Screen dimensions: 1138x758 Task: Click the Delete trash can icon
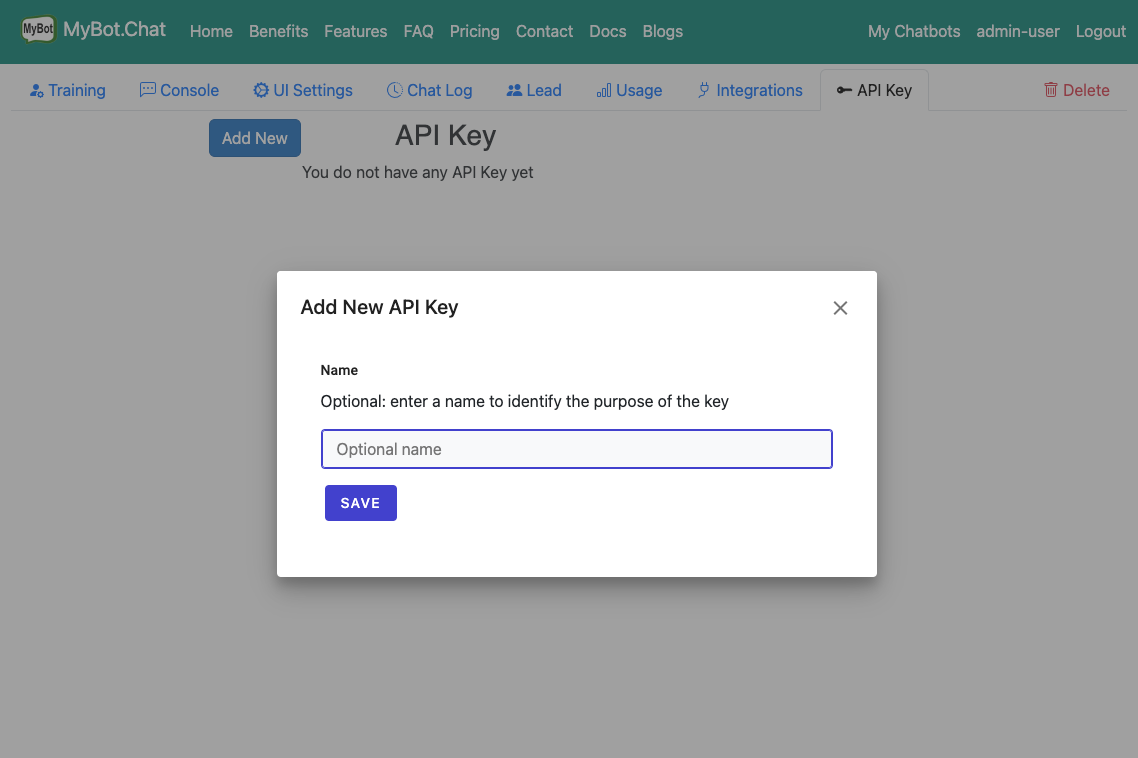pyautogui.click(x=1051, y=90)
